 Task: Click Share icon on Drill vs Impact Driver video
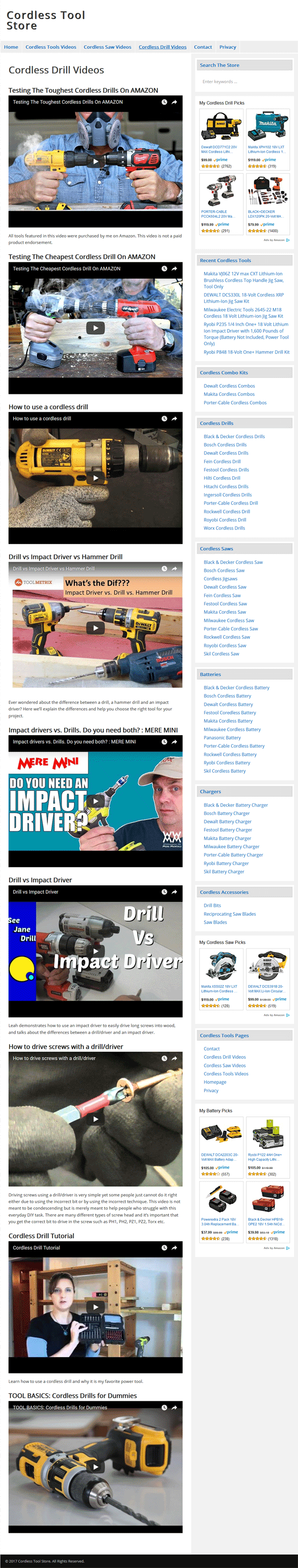click(x=174, y=892)
